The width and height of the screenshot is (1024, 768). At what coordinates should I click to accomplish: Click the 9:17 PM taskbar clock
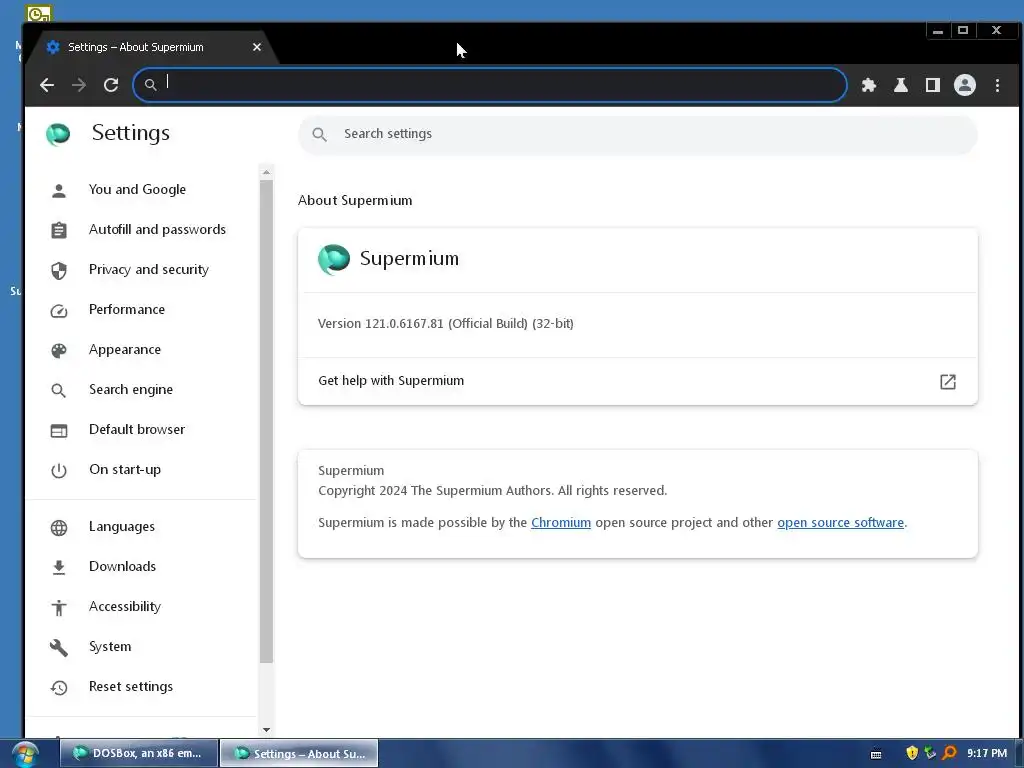pyautogui.click(x=987, y=753)
